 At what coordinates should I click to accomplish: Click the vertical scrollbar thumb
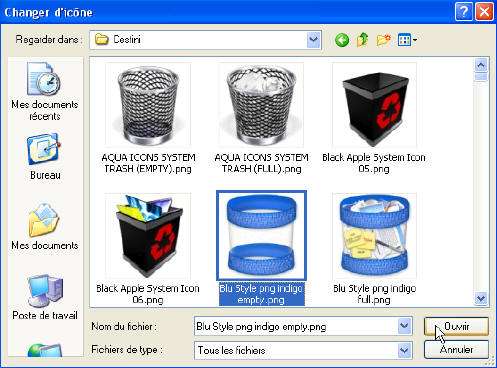pyautogui.click(x=481, y=77)
